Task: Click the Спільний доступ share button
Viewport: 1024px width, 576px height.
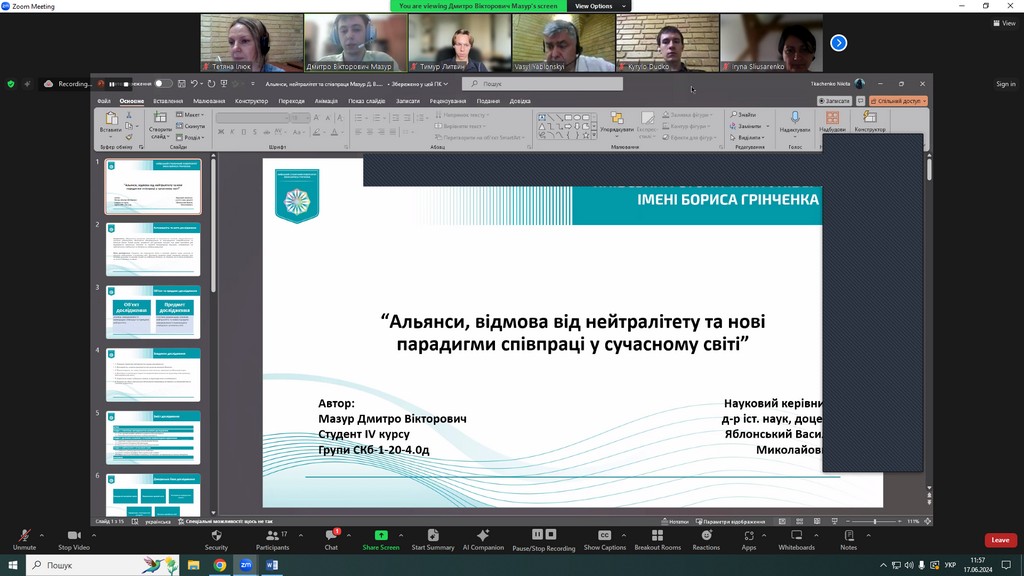Action: click(x=898, y=101)
